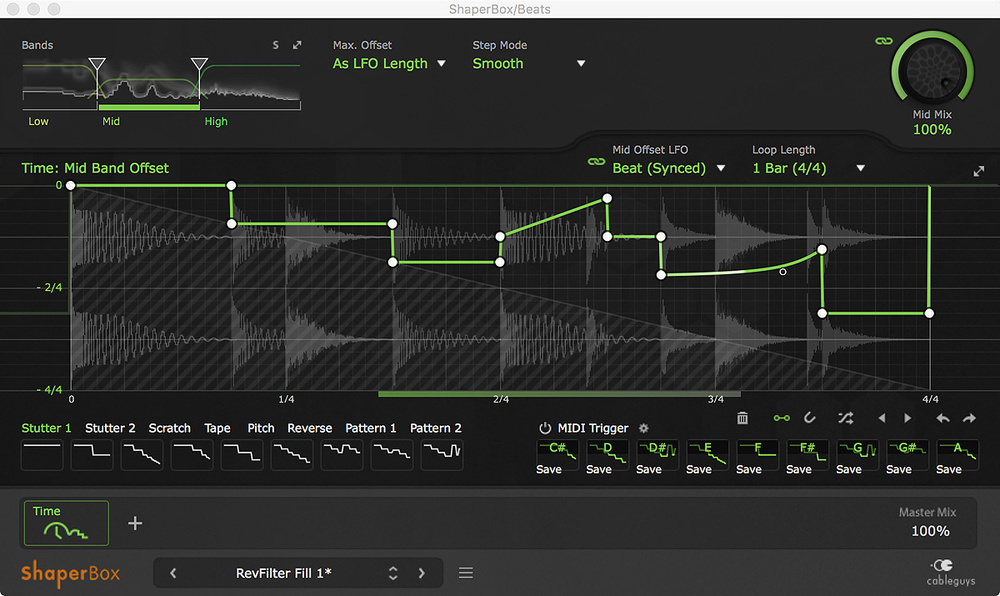Toggle the node link icon beside the trash
Viewport: 1000px width, 596px height.
tap(781, 418)
